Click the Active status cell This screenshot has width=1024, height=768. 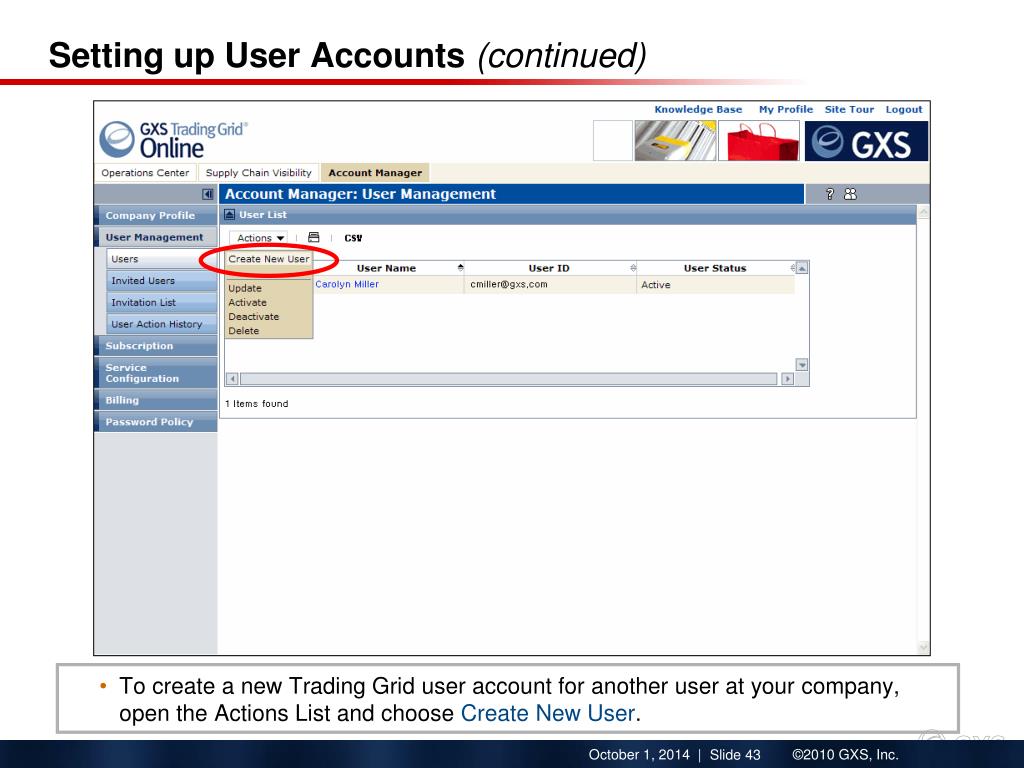(x=716, y=285)
